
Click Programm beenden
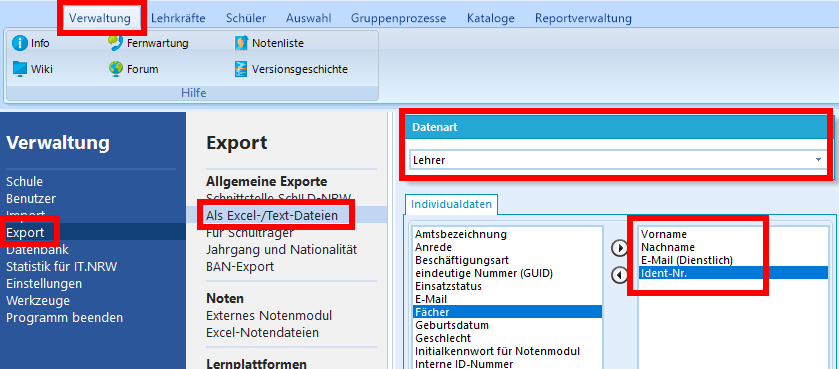65,318
